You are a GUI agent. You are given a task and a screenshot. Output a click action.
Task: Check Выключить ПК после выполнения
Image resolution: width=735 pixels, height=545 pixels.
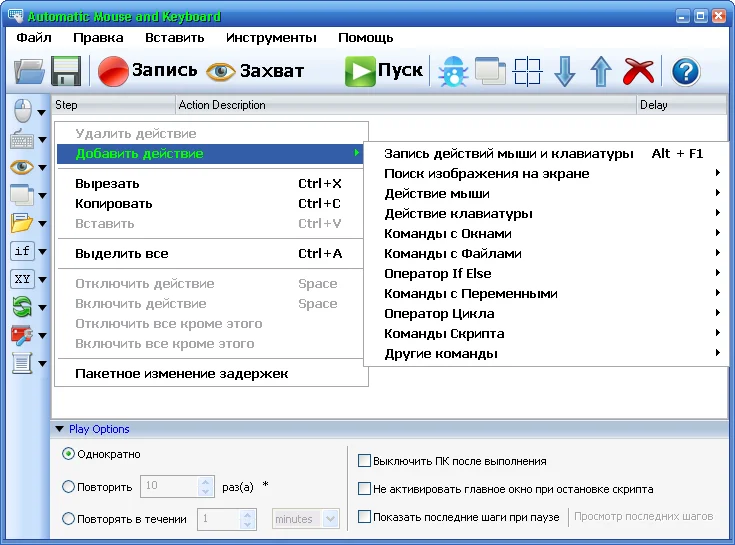(x=364, y=461)
